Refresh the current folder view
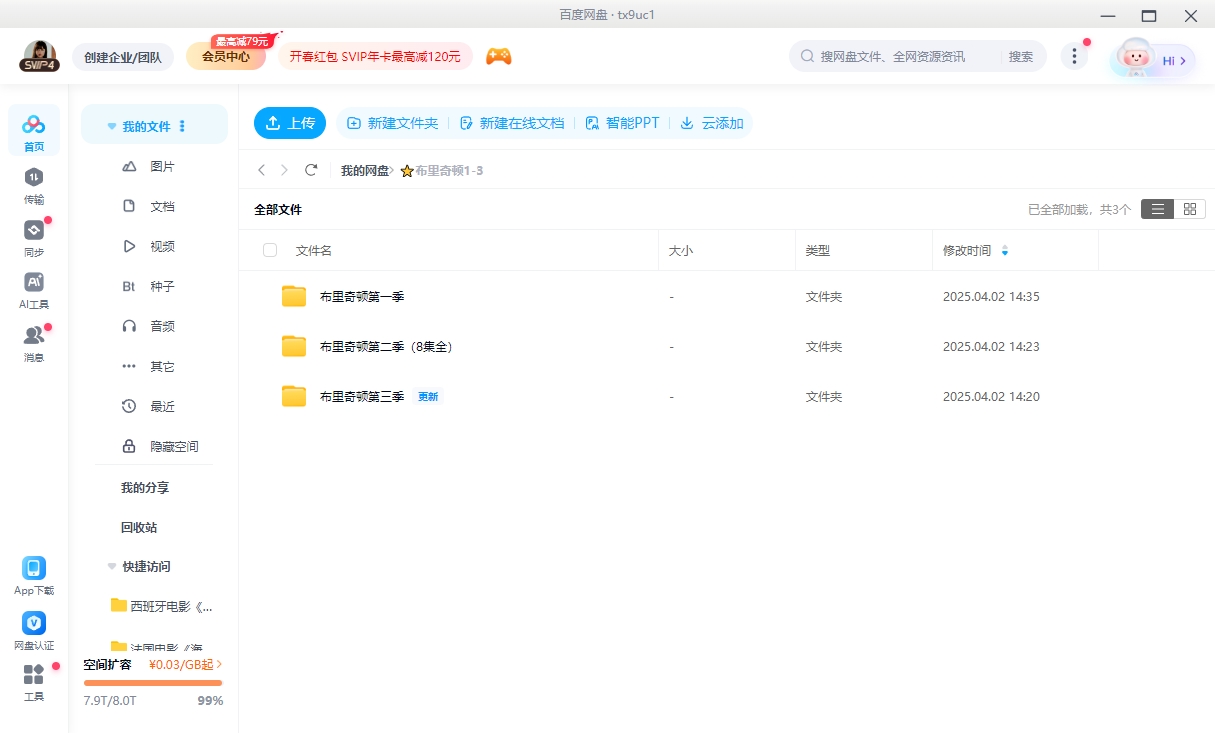This screenshot has height=733, width=1215. (311, 170)
